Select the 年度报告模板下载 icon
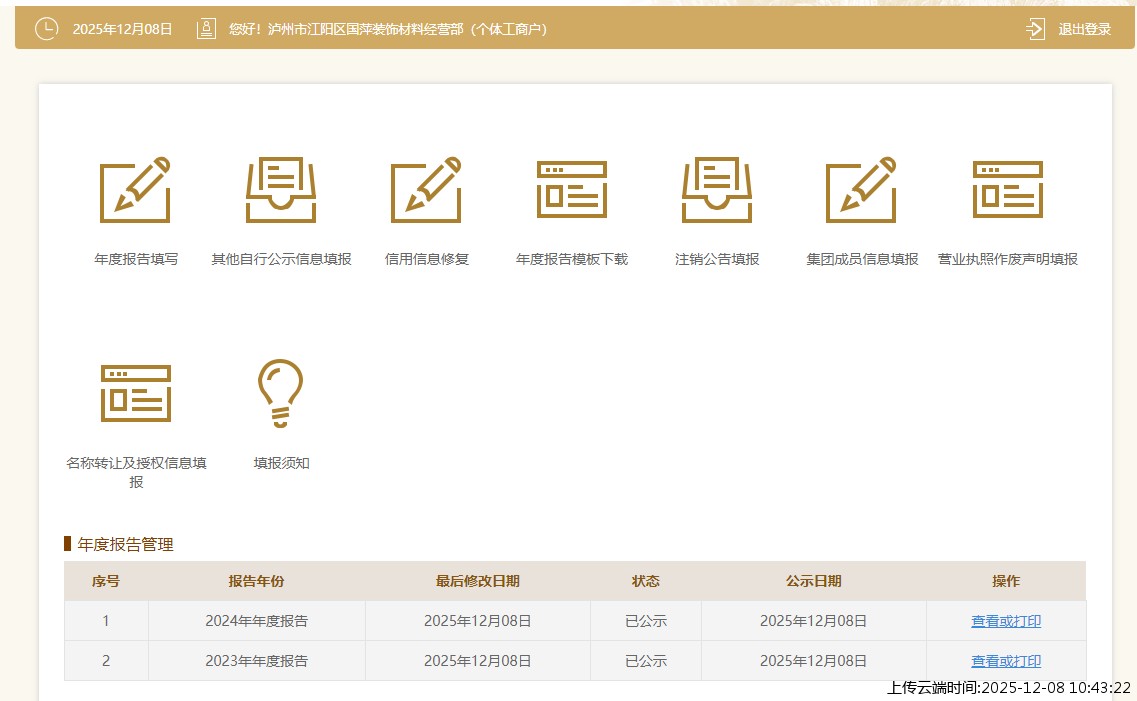The height and width of the screenshot is (701, 1137). point(572,190)
